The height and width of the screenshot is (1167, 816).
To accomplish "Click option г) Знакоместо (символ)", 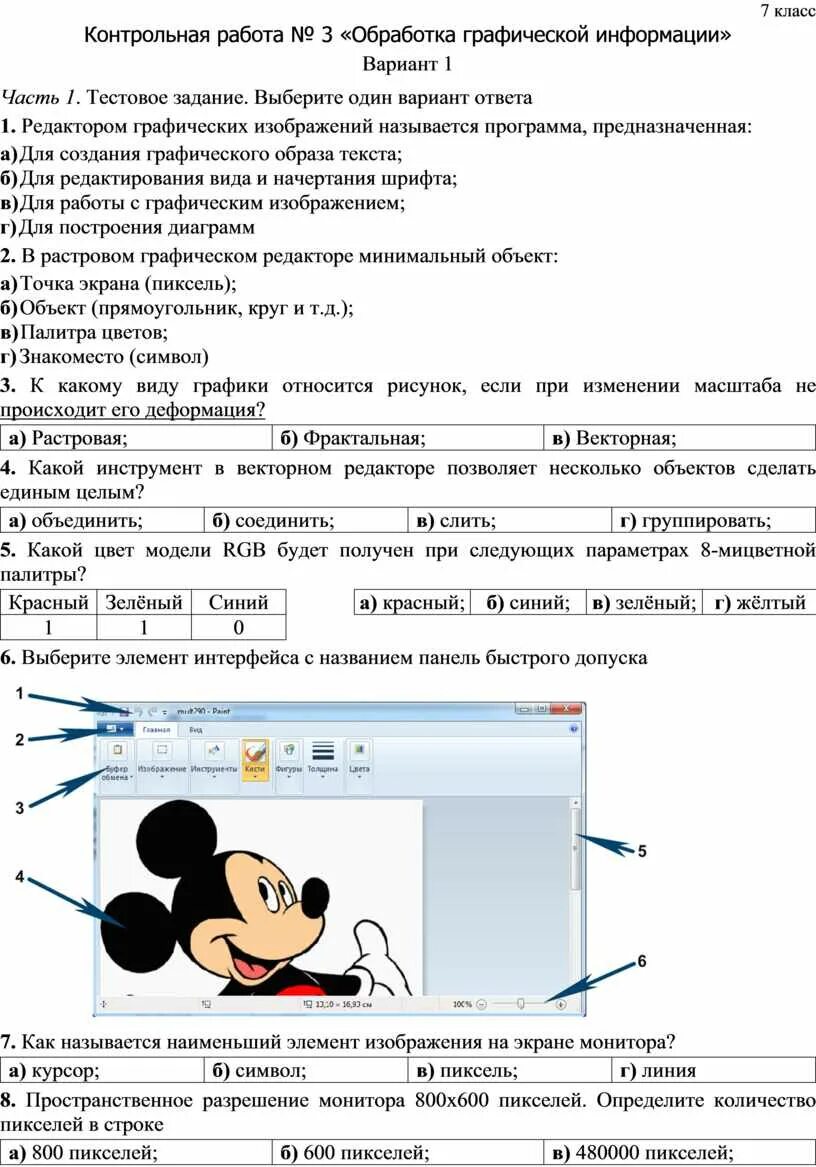I will point(104,357).
